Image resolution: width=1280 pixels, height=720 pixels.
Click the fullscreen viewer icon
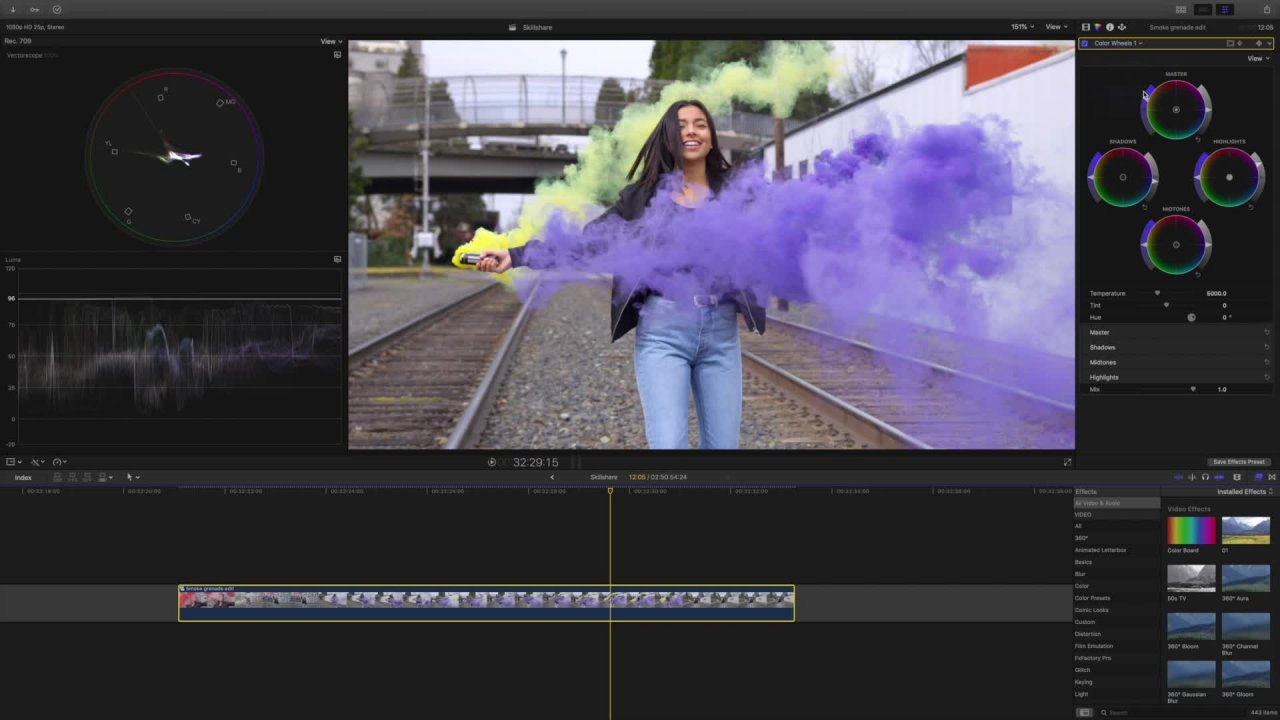(1067, 462)
